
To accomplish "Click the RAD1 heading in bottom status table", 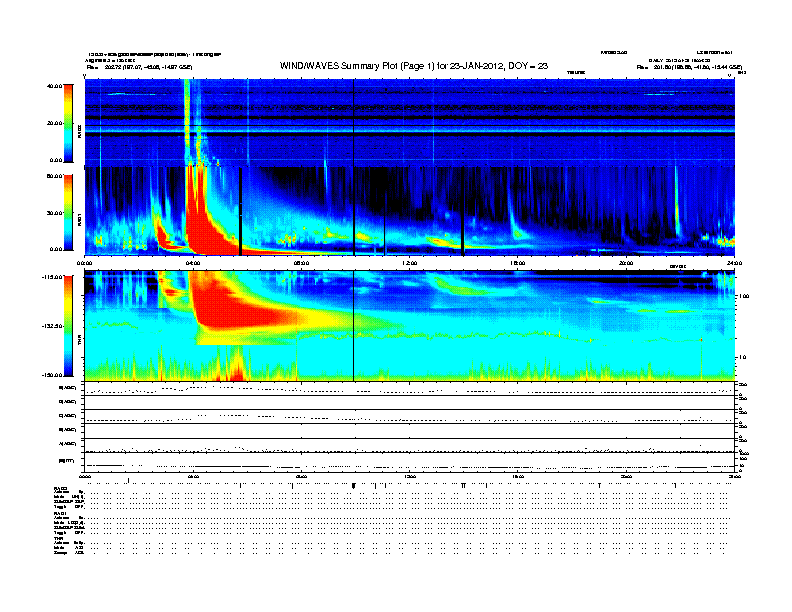I will tap(60, 514).
